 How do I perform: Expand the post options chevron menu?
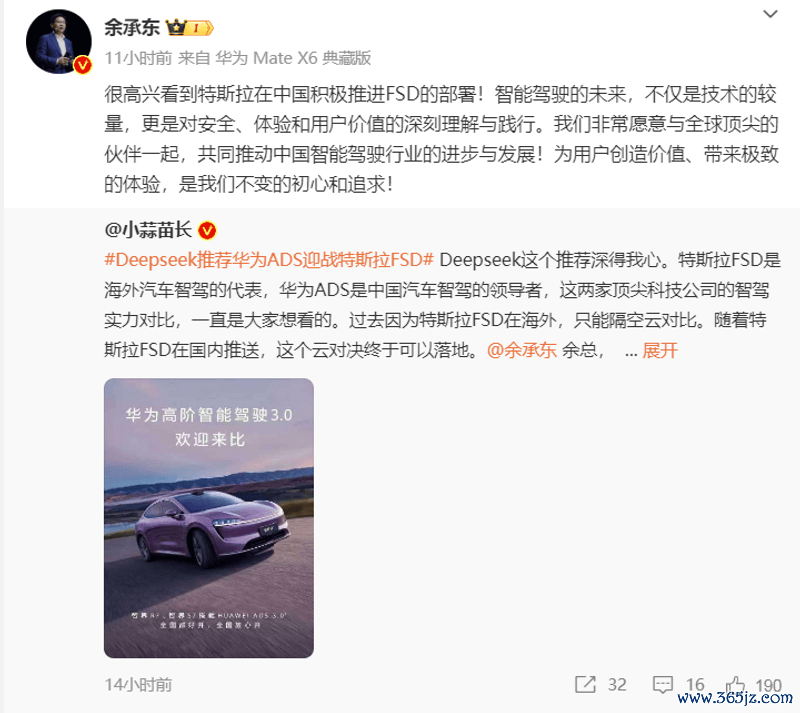point(770,14)
